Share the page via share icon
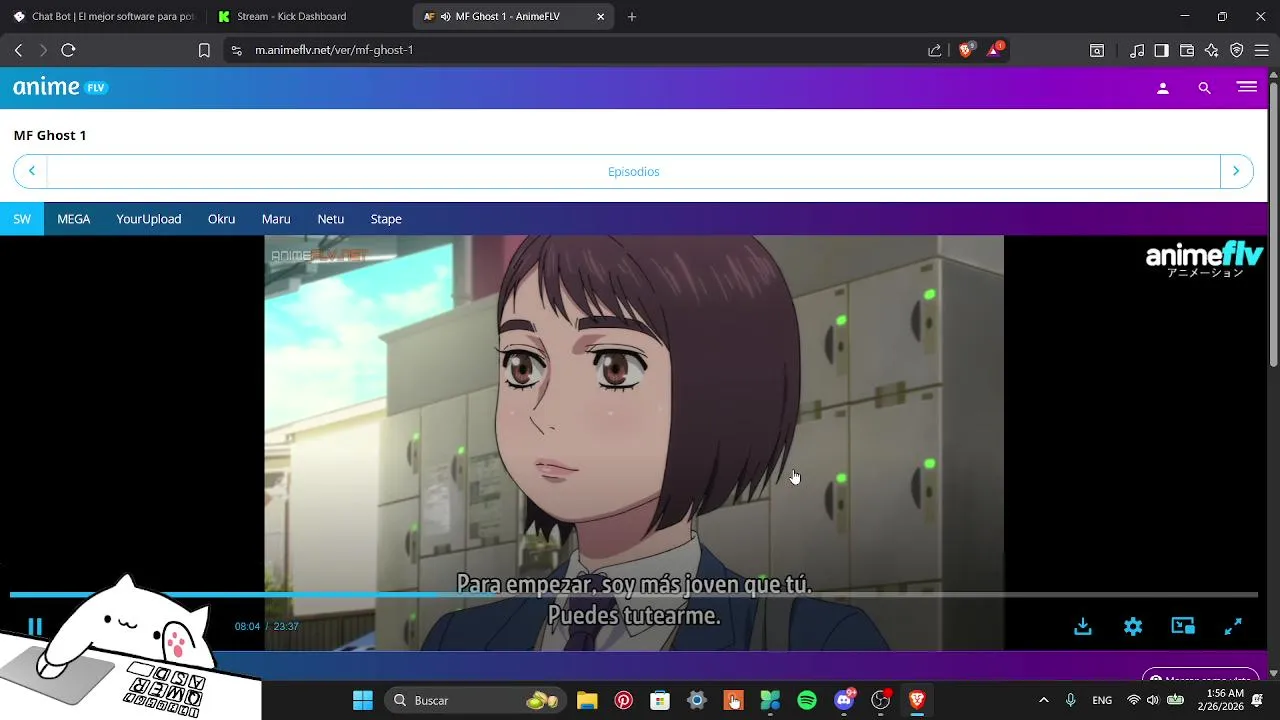The width and height of the screenshot is (1280, 720). [x=934, y=50]
